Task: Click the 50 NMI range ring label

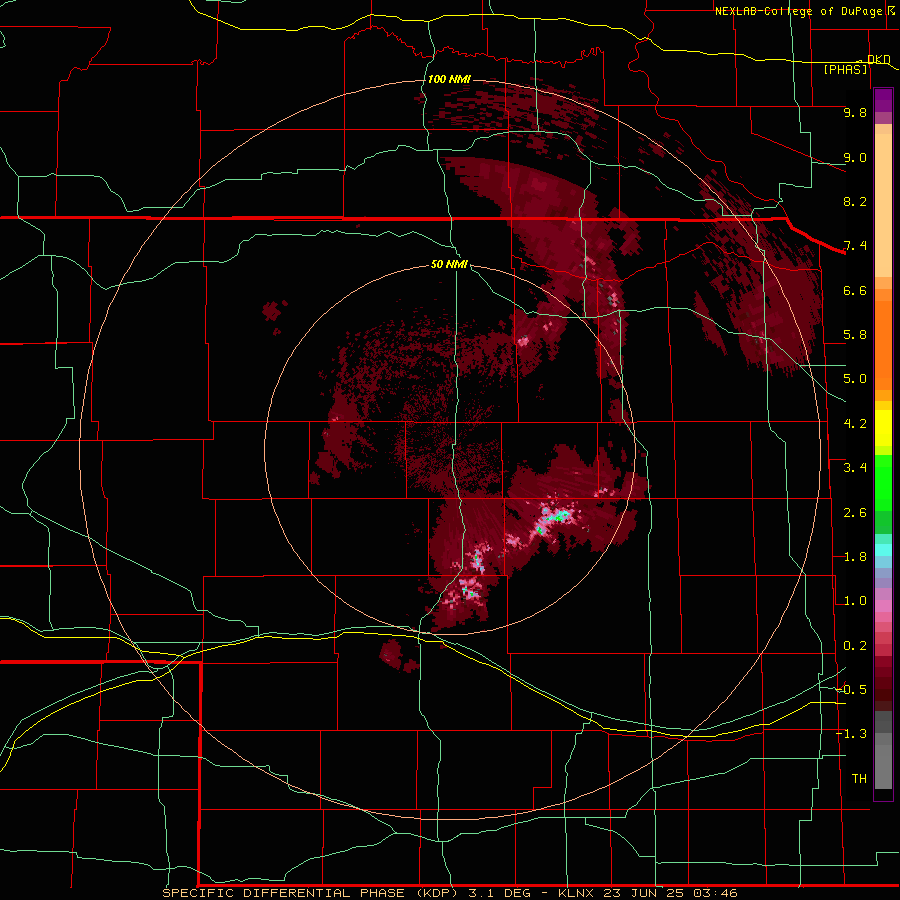Action: (x=449, y=264)
